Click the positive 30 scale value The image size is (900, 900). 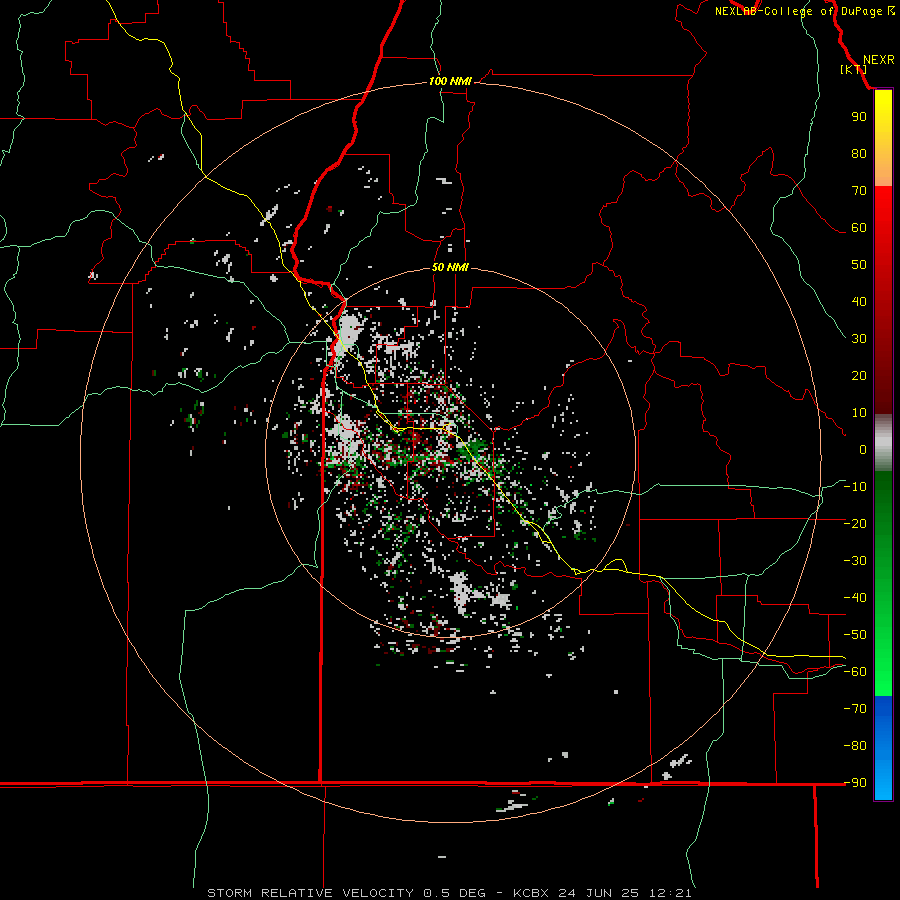pyautogui.click(x=859, y=339)
